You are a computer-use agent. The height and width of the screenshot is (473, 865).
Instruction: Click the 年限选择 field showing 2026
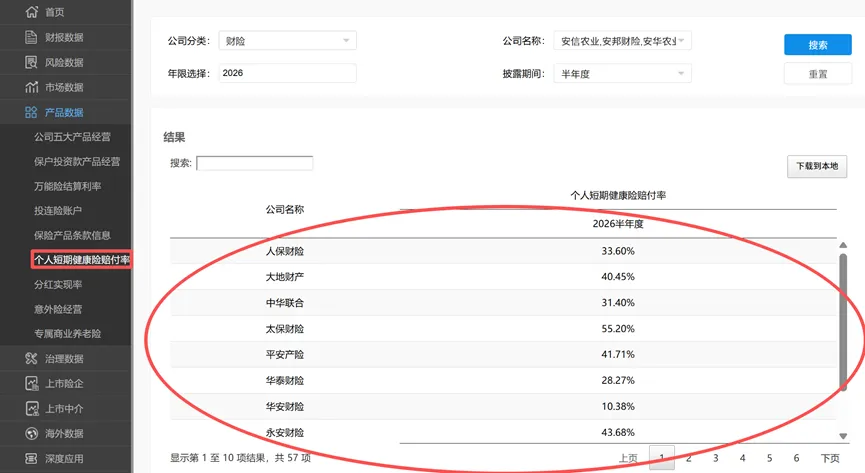[287, 73]
